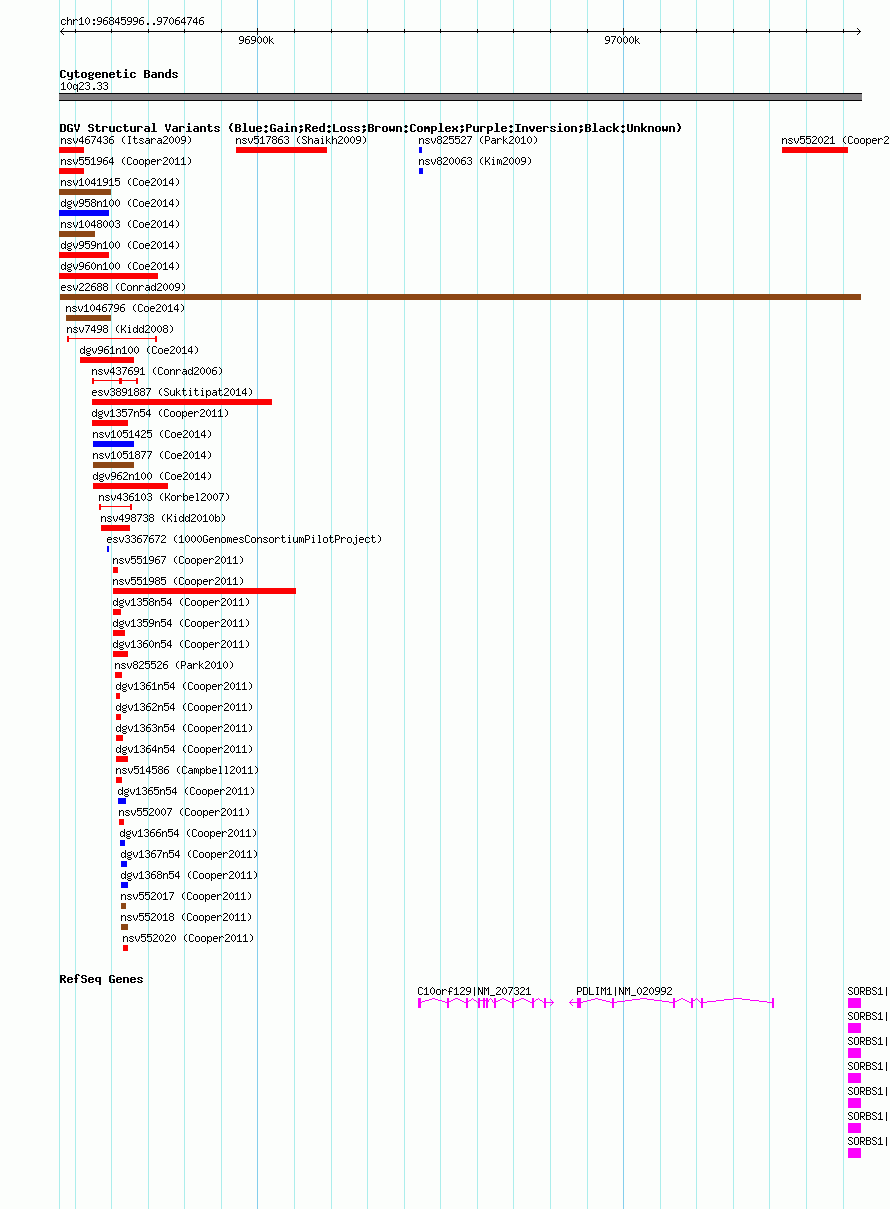Click dgv962n100 (Coe2014) label

[152, 476]
